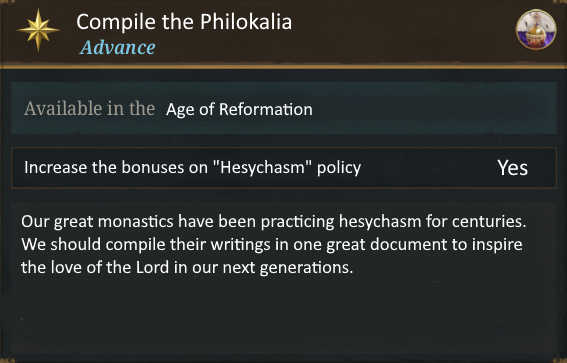The height and width of the screenshot is (363, 567).
Task: Select the religion orb icon in the header
Action: [536, 30]
